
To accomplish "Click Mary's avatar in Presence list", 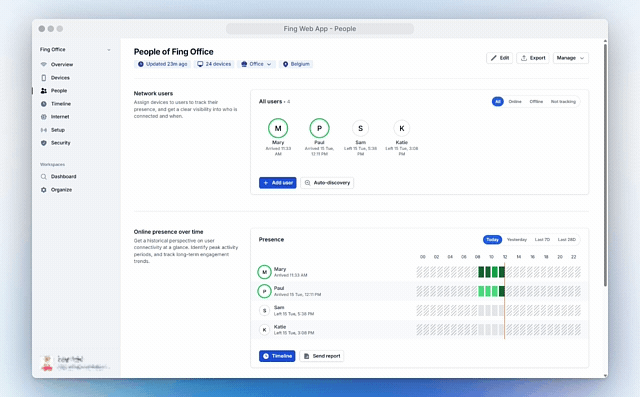I will [x=264, y=272].
